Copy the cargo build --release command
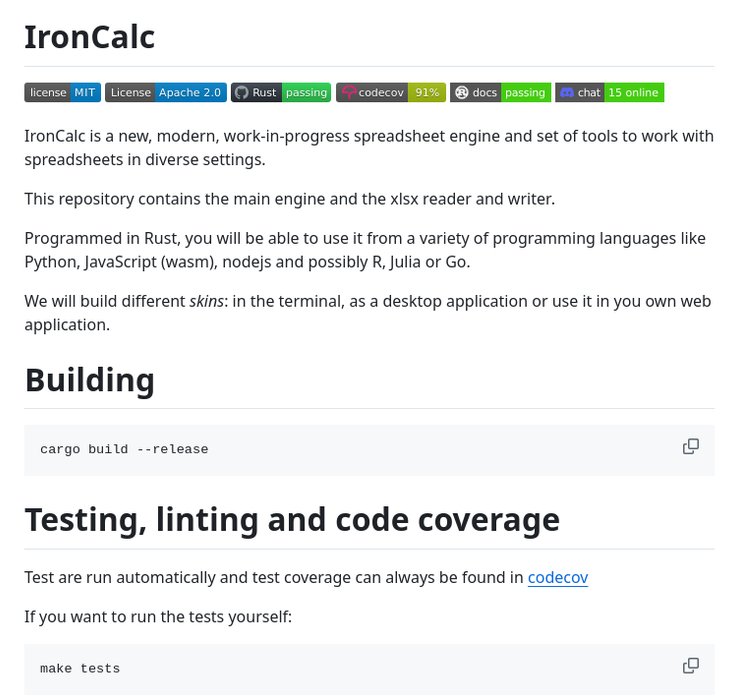 click(690, 446)
